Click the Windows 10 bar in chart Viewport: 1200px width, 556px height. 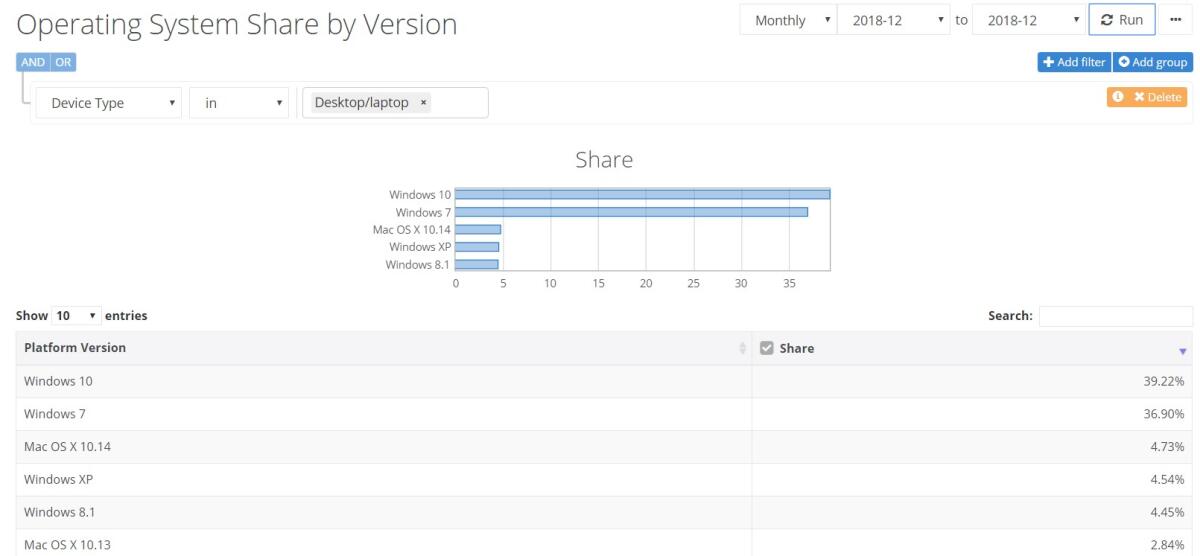click(x=642, y=194)
